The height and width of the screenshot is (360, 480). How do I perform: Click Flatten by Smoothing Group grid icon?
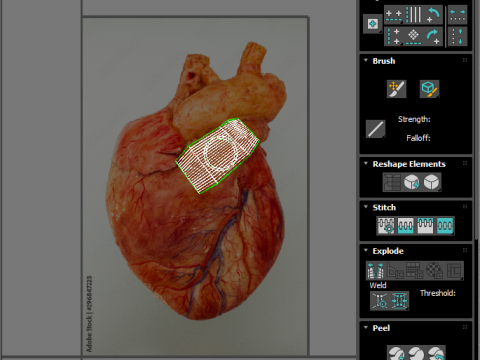pyautogui.click(x=415, y=270)
